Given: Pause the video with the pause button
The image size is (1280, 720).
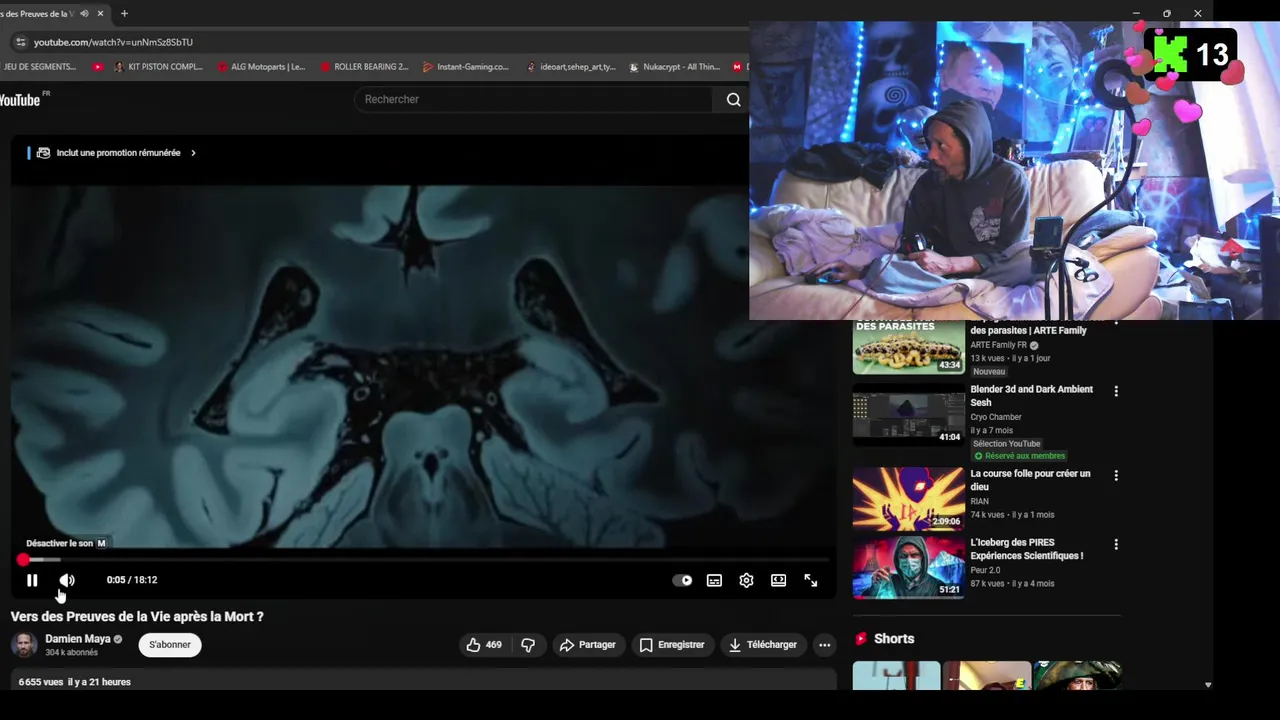Looking at the screenshot, I should tap(32, 580).
